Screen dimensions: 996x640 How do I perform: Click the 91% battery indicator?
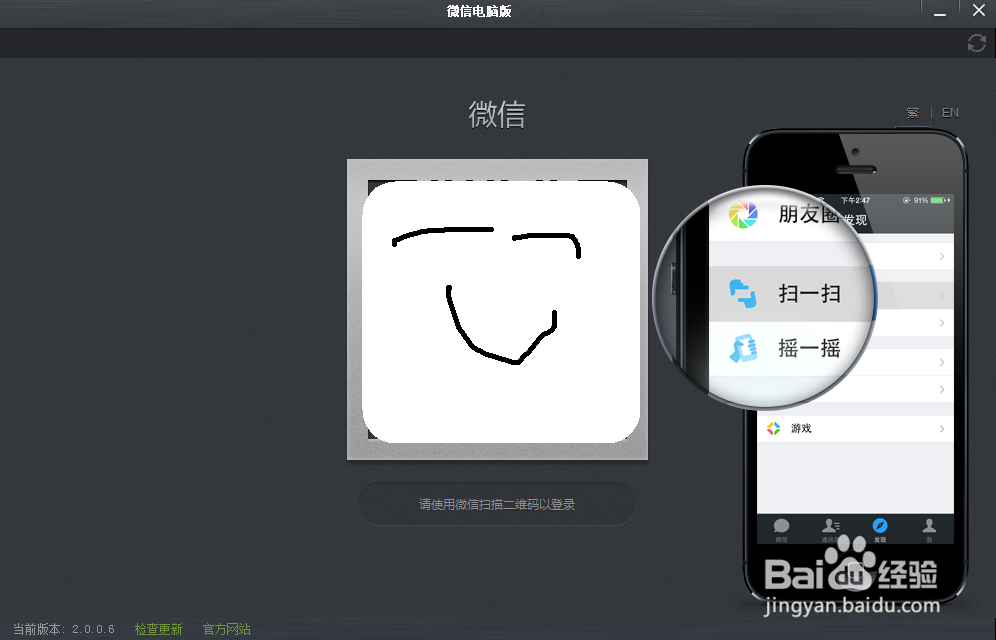pos(921,198)
